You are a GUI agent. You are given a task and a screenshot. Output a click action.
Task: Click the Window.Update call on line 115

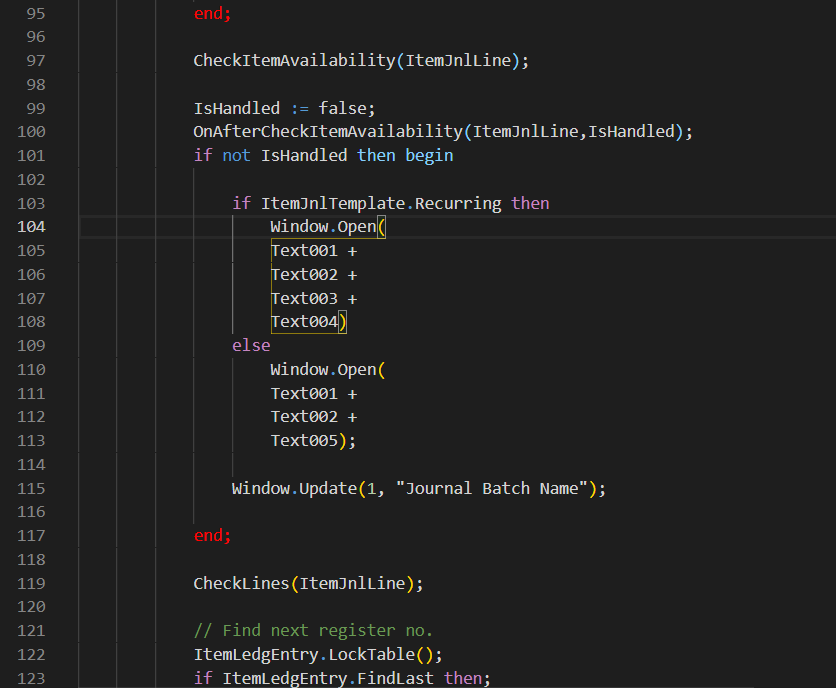(288, 488)
